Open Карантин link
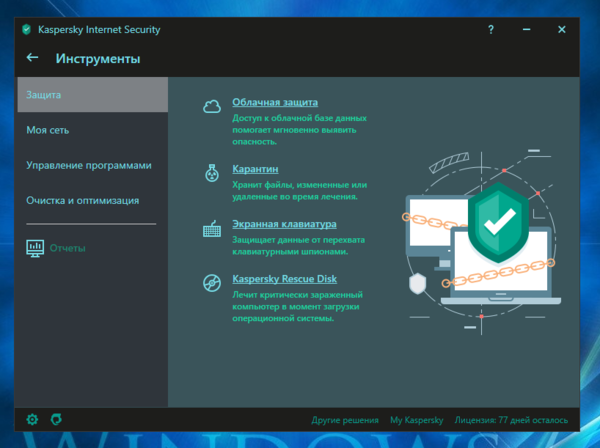Screen dimensions: 600x448 255,169
